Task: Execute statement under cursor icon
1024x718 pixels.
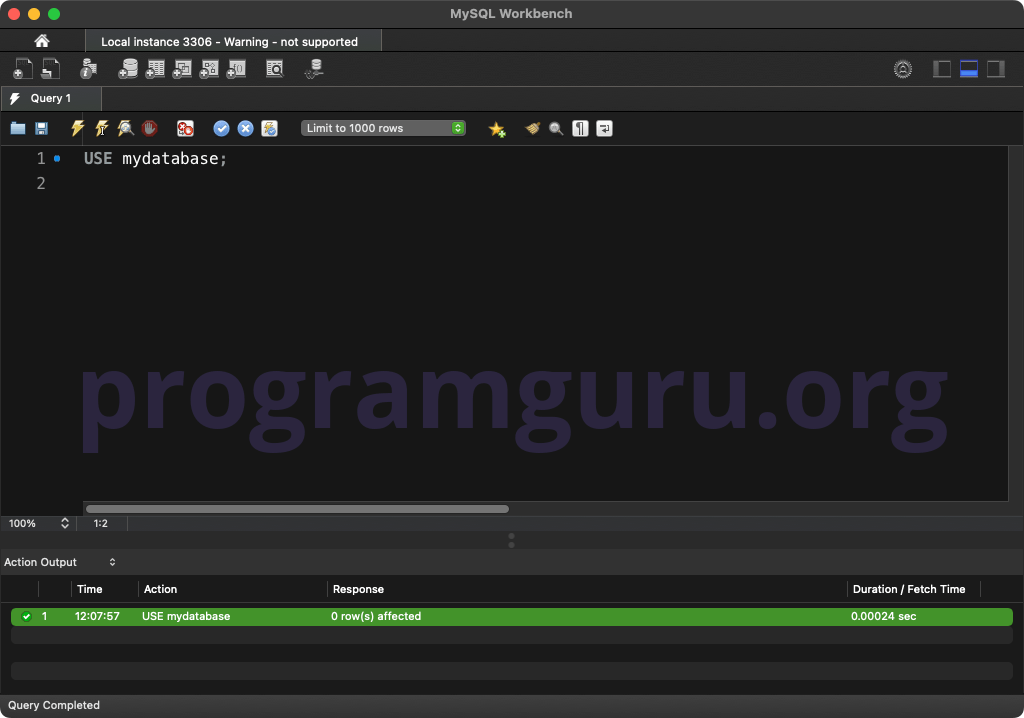Action: point(102,128)
